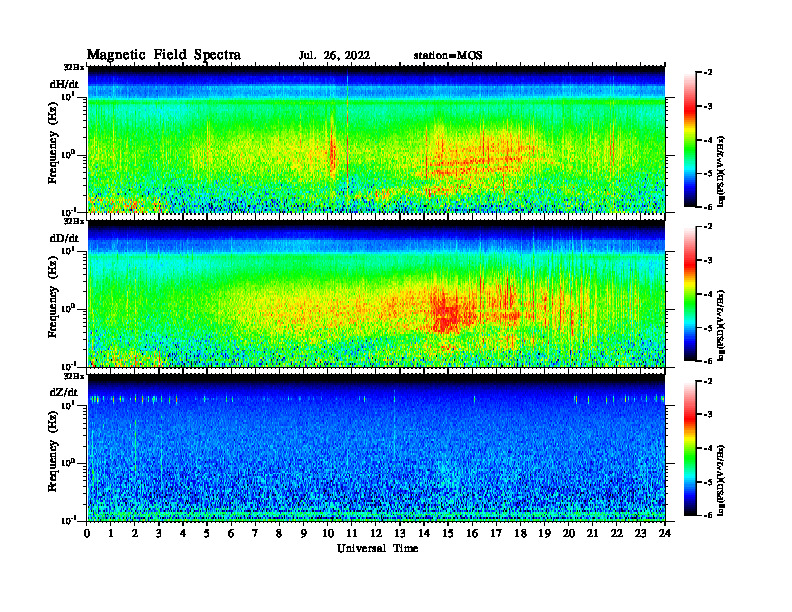
Task: Click hour 3 on the Universal Time axis
Action: (x=159, y=533)
